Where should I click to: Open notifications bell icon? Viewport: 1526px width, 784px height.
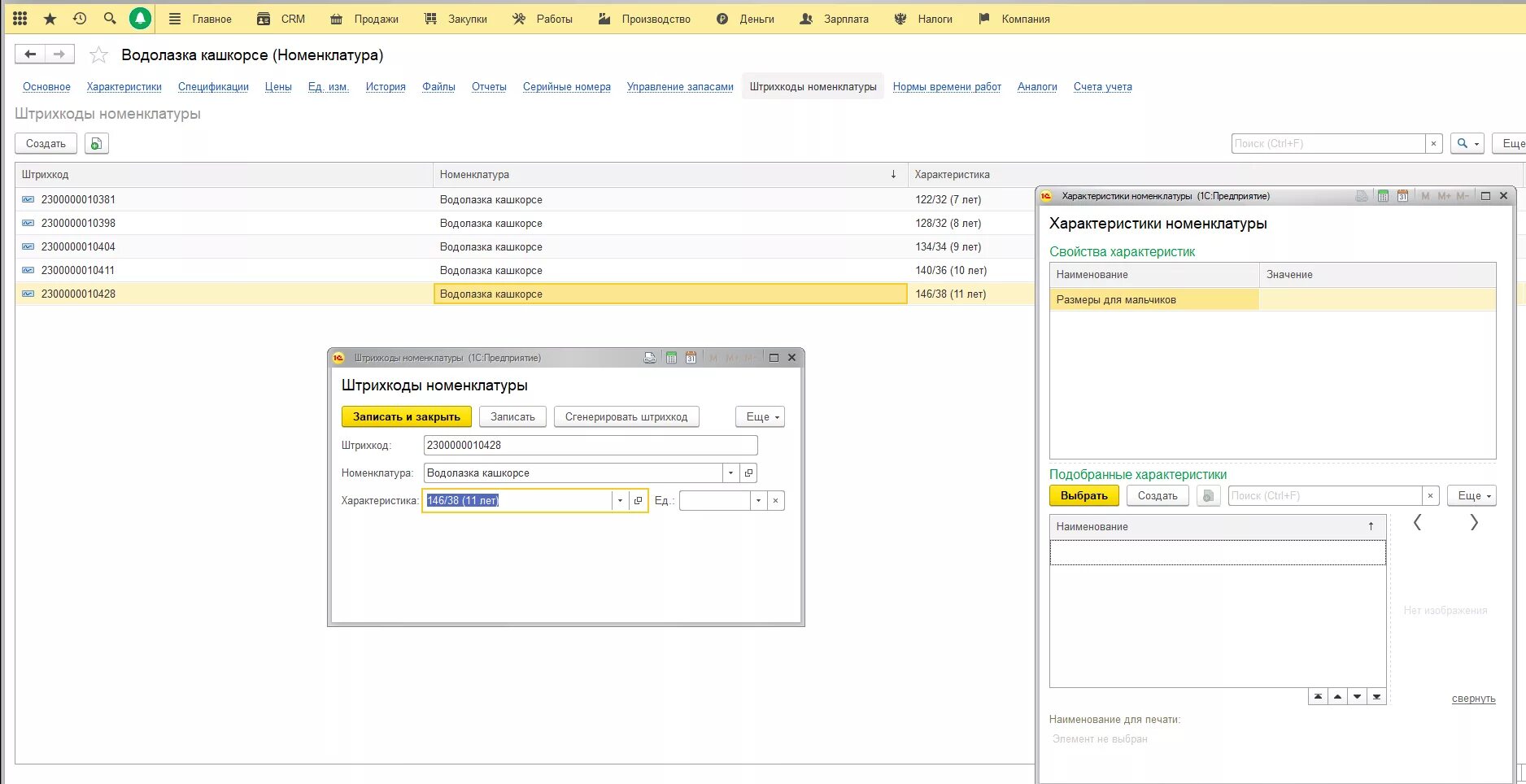[140, 18]
